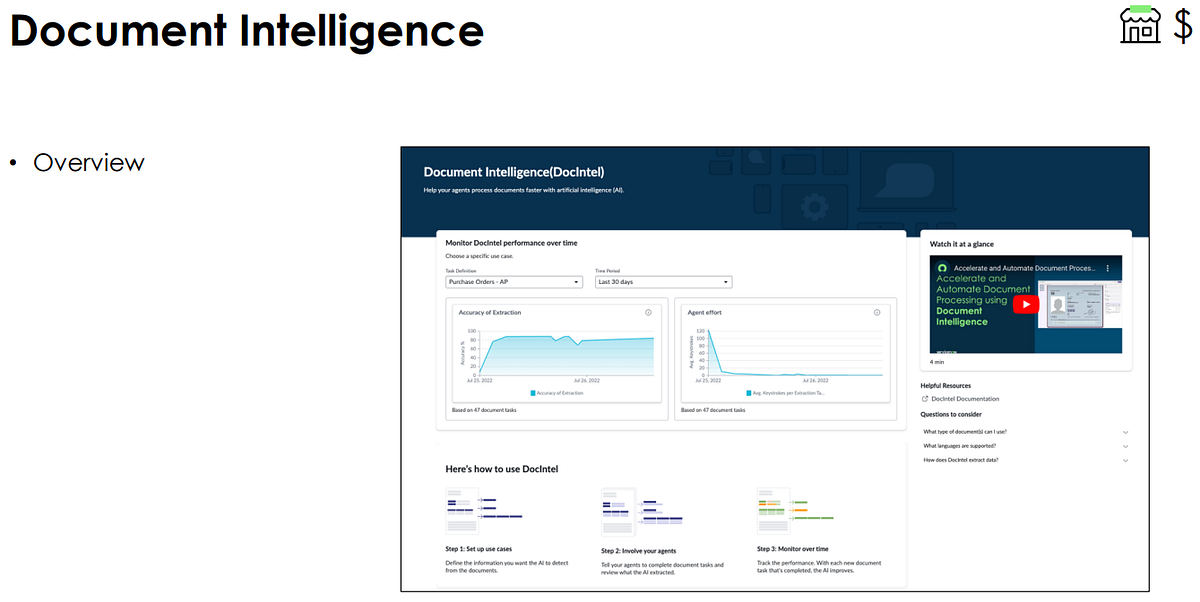Image resolution: width=1200 pixels, height=602 pixels.
Task: Expand 'How does DocIntel extract data?' question
Action: click(964, 459)
